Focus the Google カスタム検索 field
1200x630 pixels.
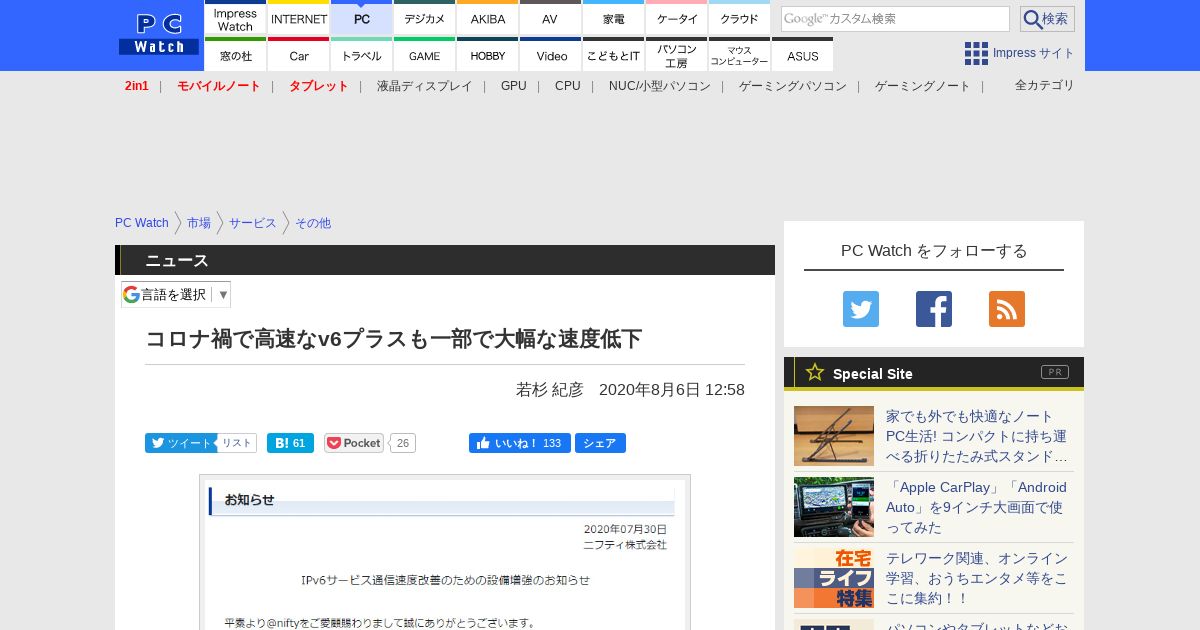click(x=895, y=19)
